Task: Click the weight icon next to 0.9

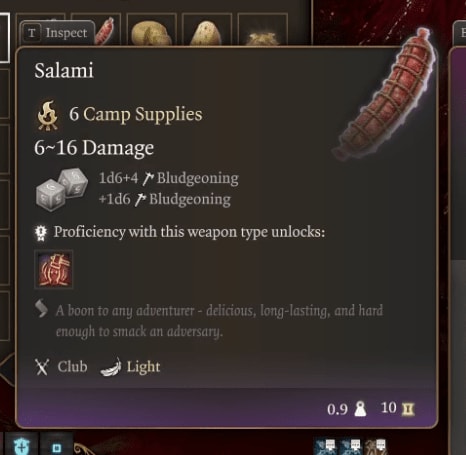Action: point(360,409)
